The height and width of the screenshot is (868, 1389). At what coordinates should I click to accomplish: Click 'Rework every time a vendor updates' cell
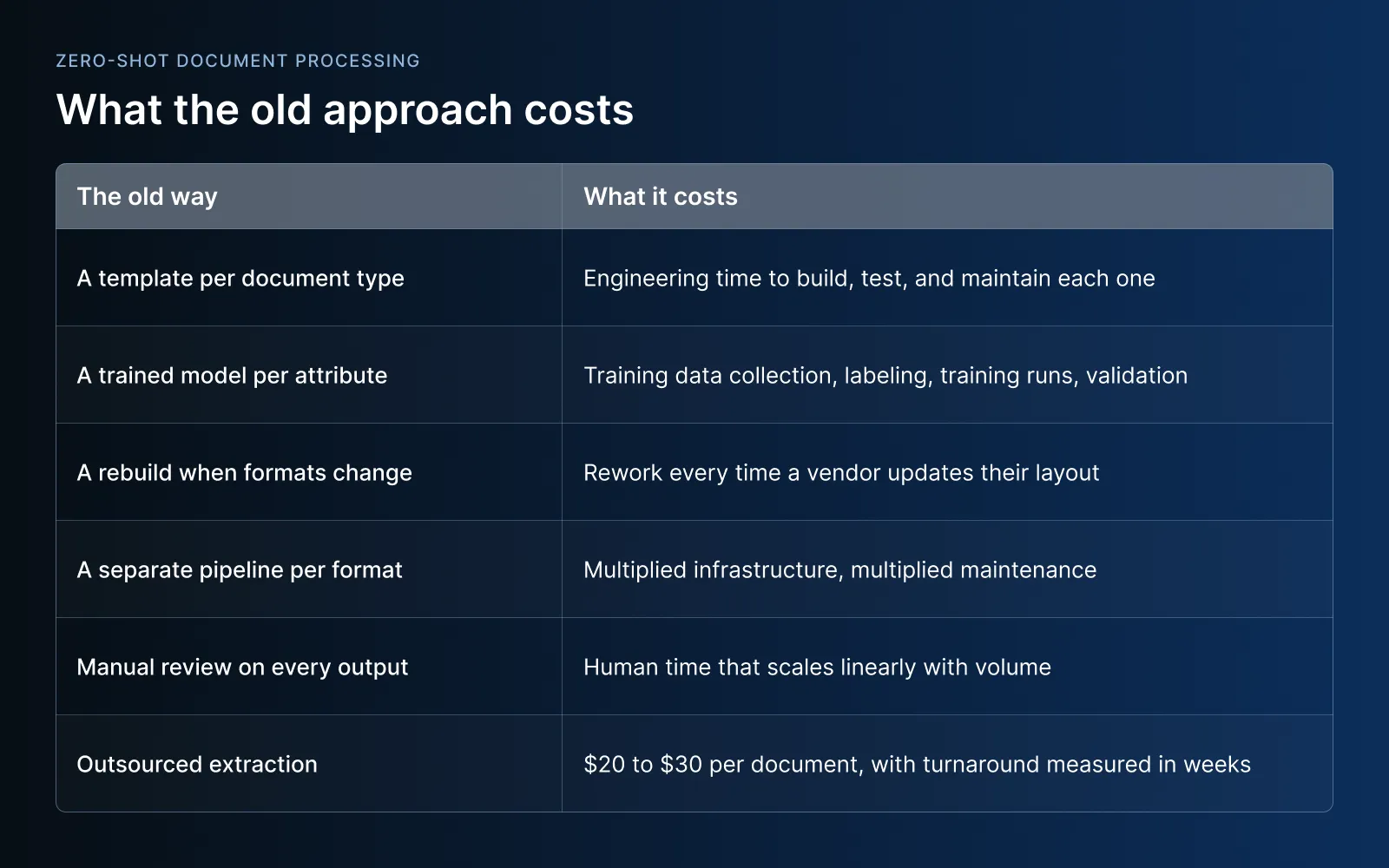point(947,472)
